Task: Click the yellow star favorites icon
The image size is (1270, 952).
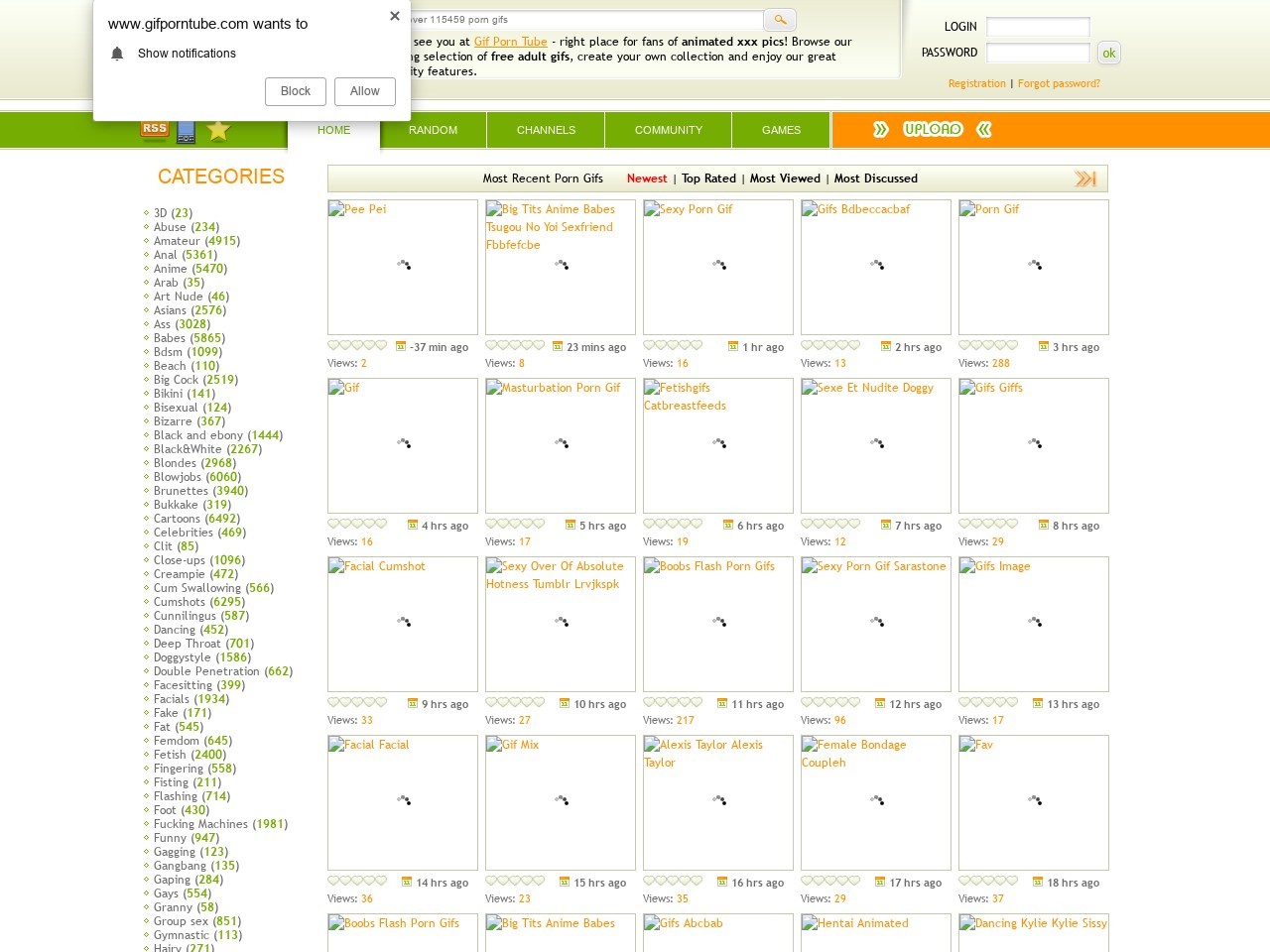Action: pyautogui.click(x=219, y=131)
